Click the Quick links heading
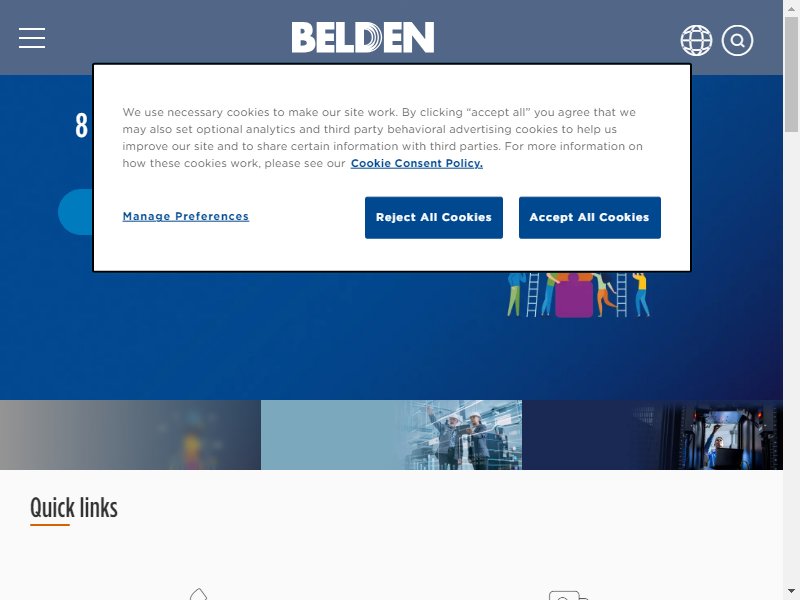Screen dimensions: 800x600 coord(74,508)
